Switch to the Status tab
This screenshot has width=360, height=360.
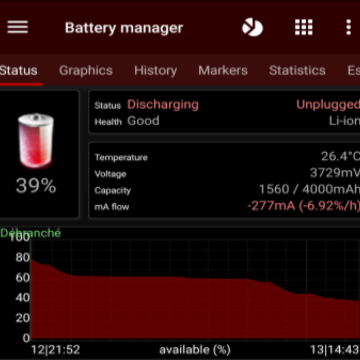[19, 71]
